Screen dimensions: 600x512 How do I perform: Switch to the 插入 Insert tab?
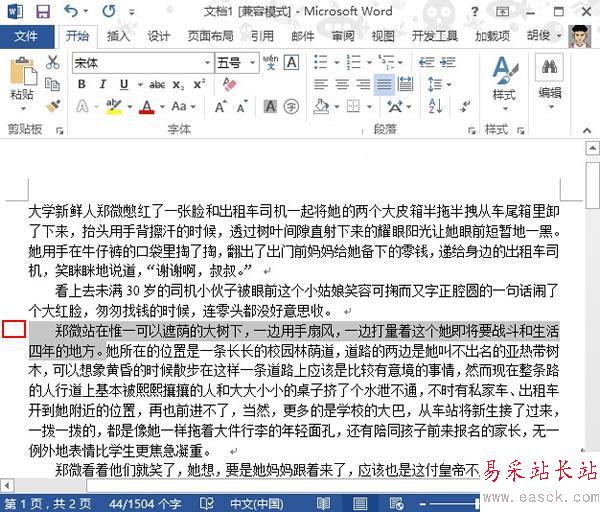[x=119, y=36]
